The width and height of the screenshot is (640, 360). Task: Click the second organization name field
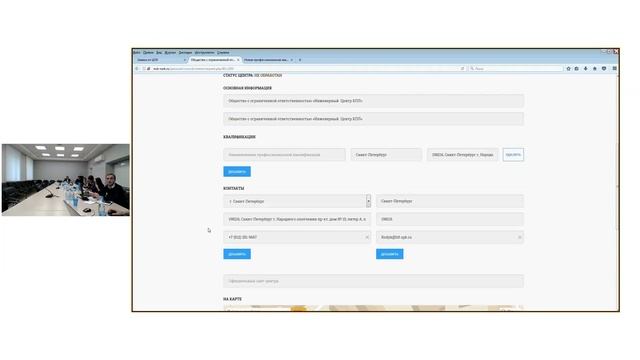(x=373, y=119)
